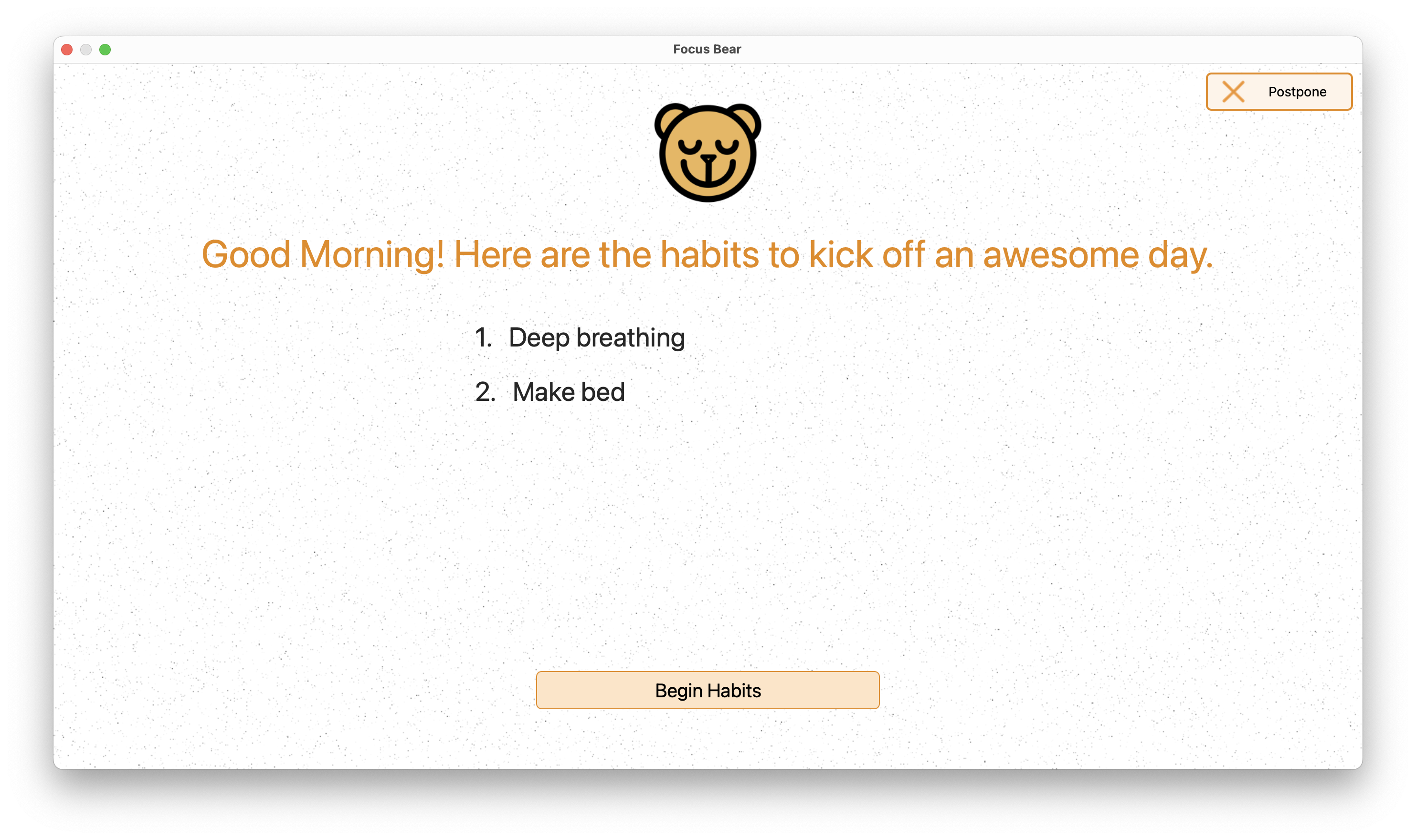Click the bear's left ear

(672, 120)
